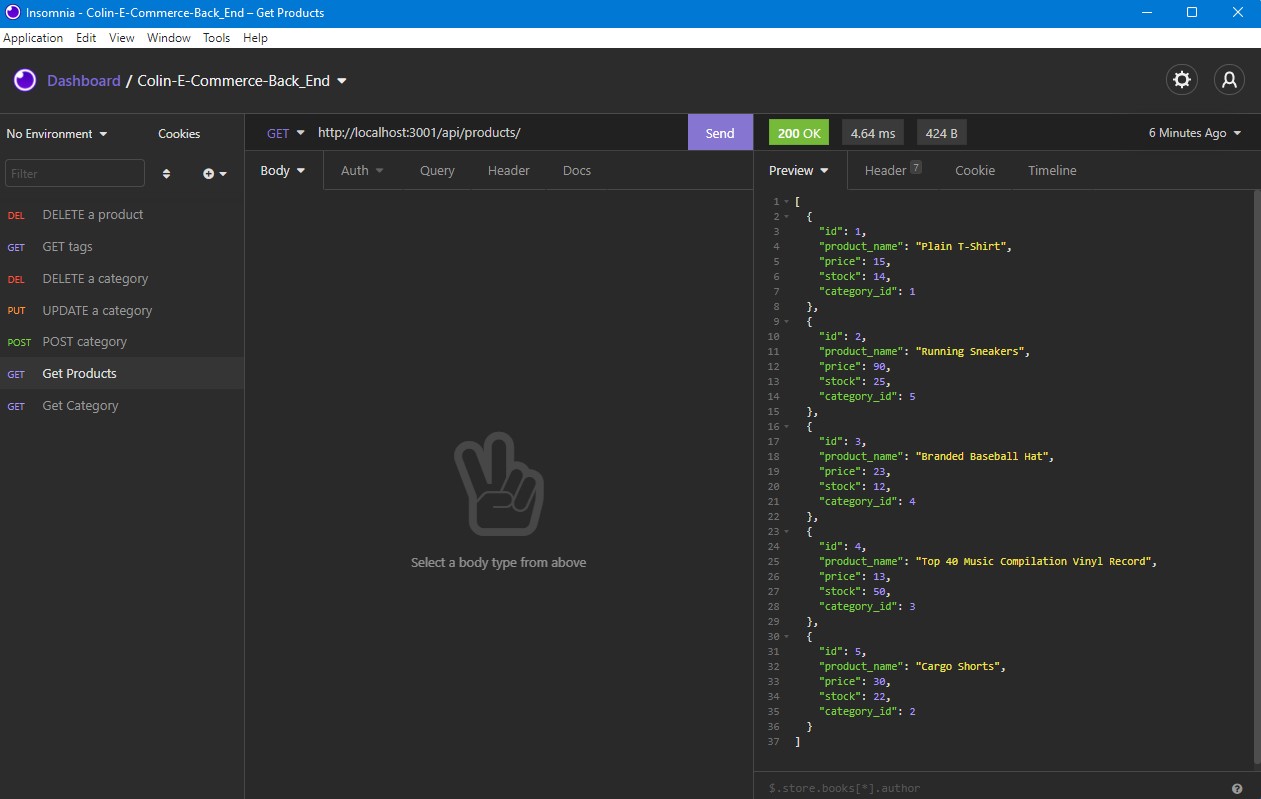
Task: Click the 200 OK status badge
Action: (799, 133)
